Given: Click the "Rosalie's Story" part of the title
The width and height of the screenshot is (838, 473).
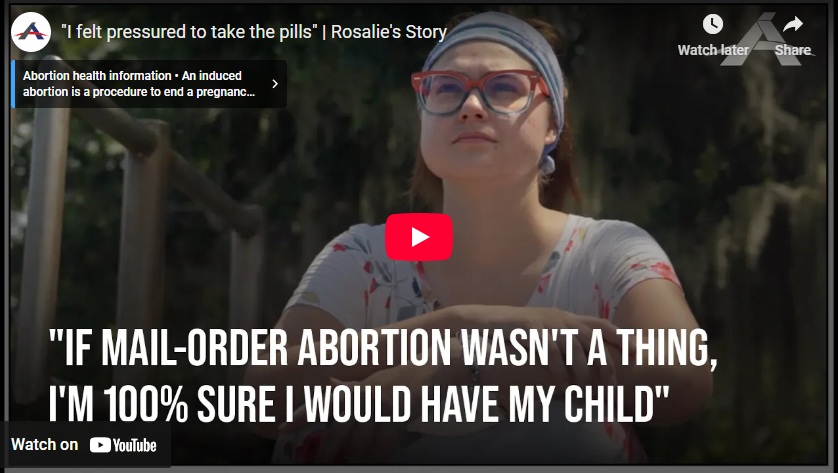Looking at the screenshot, I should coord(389,32).
